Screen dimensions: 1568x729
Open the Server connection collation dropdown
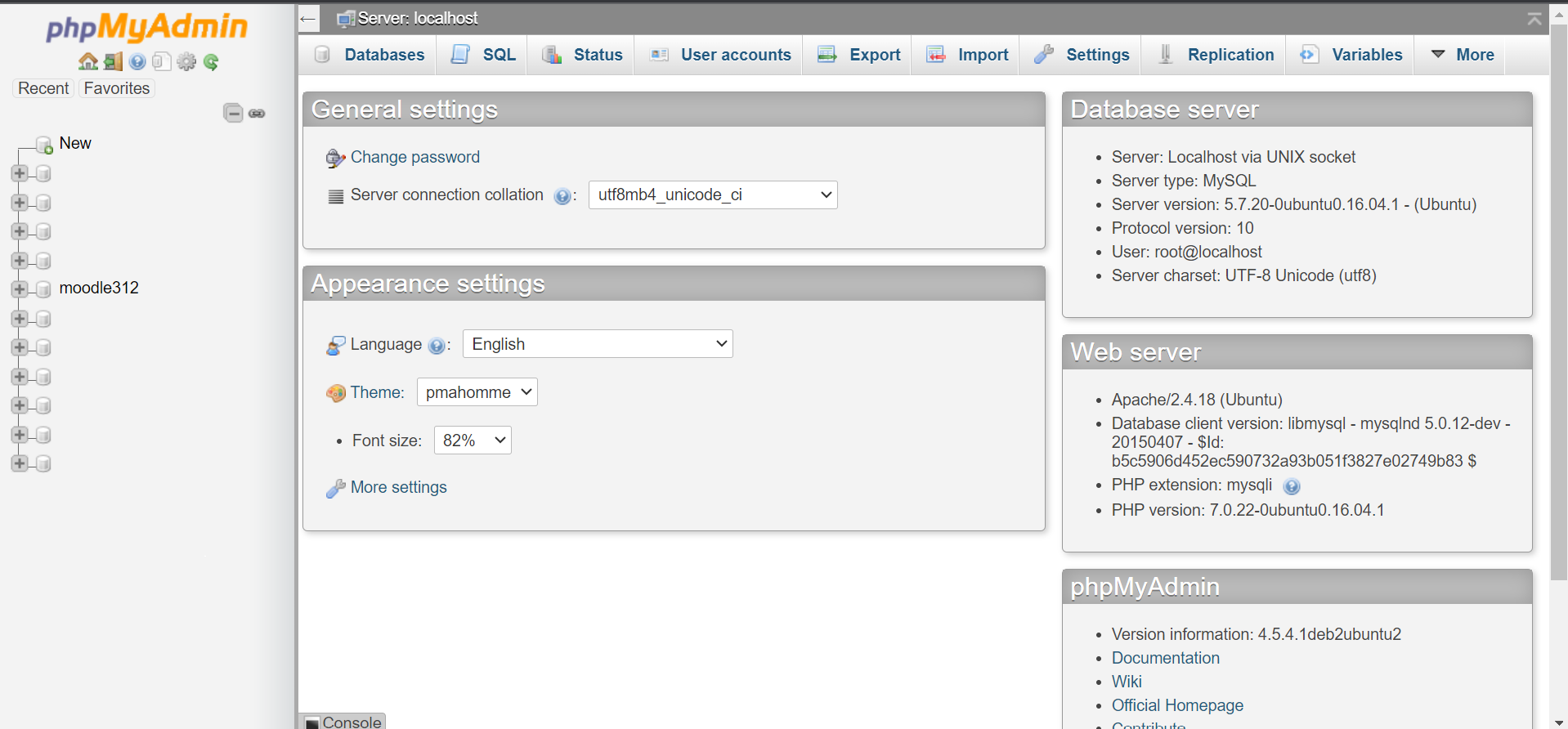(x=712, y=195)
